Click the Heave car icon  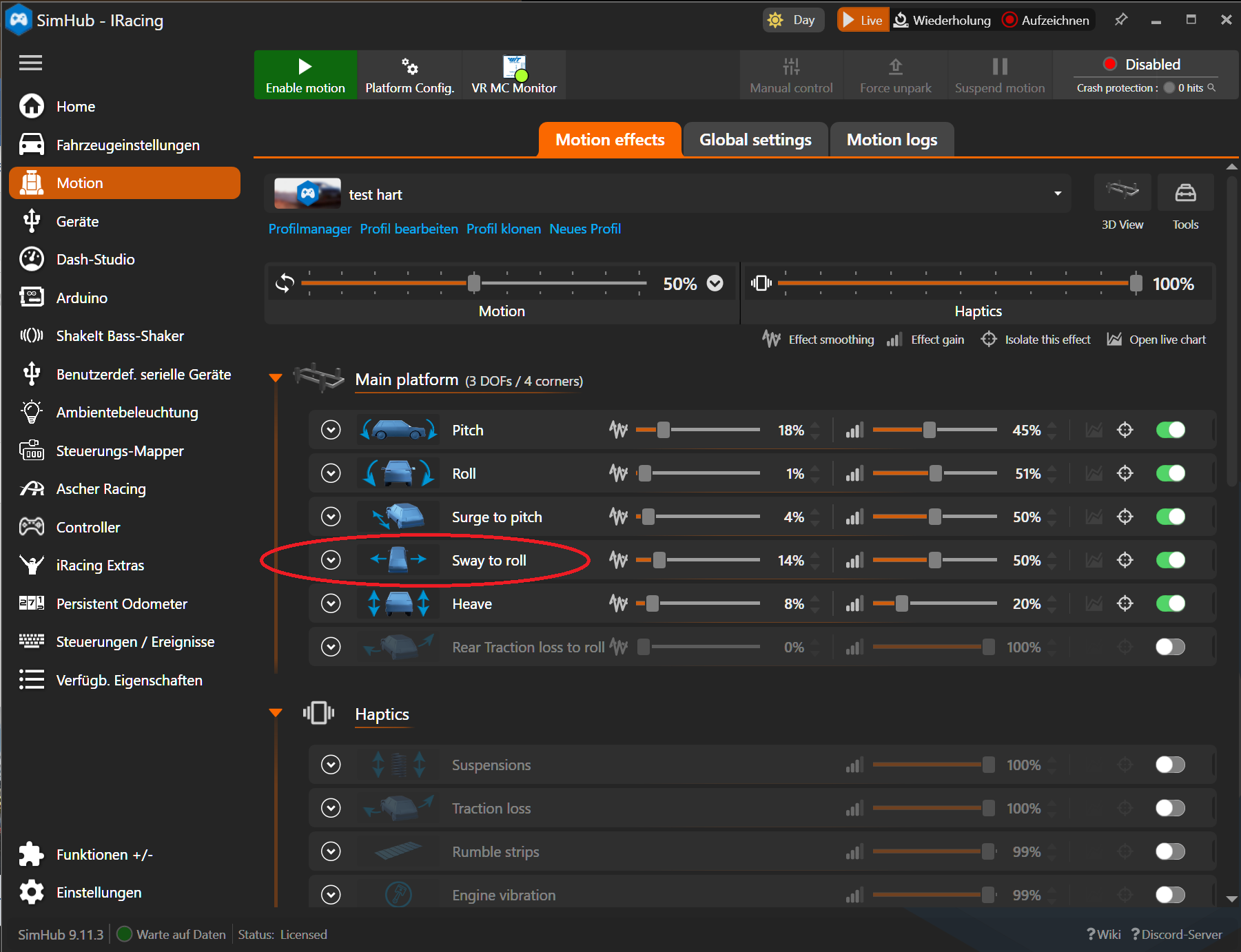click(399, 603)
